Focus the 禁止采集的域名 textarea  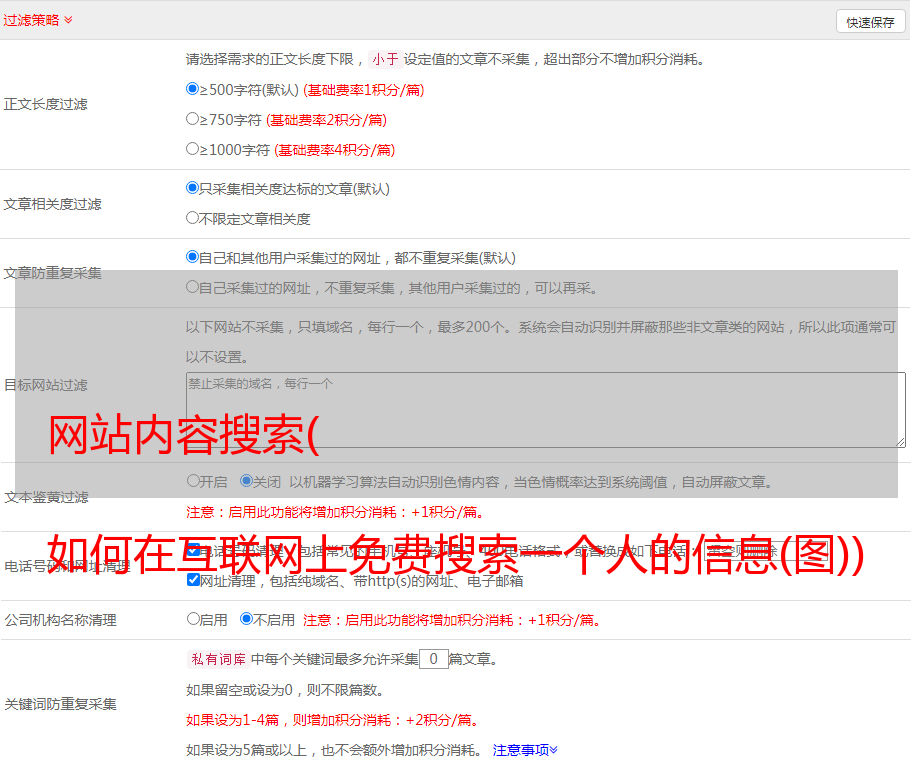(546, 410)
